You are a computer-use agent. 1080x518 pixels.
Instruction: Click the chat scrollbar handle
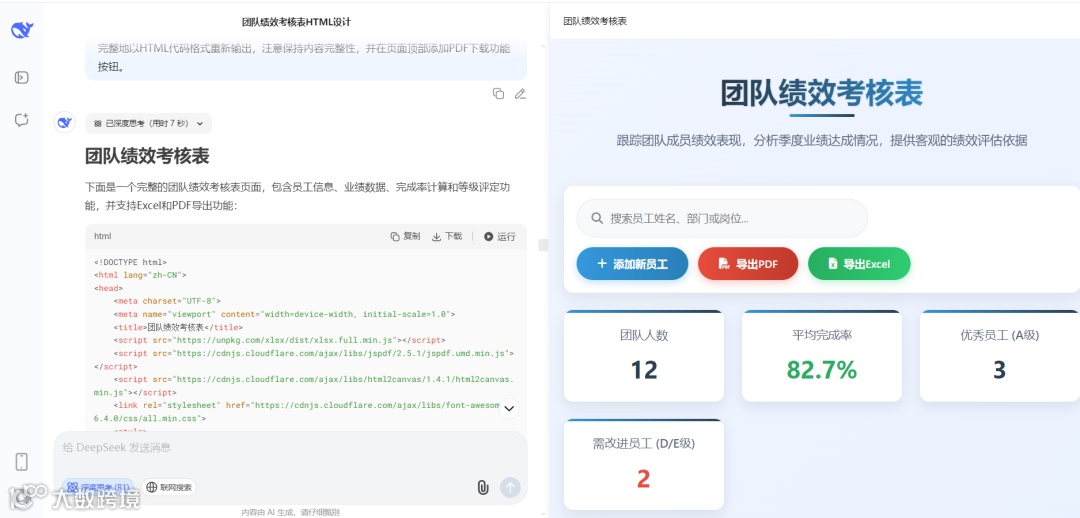pyautogui.click(x=543, y=245)
